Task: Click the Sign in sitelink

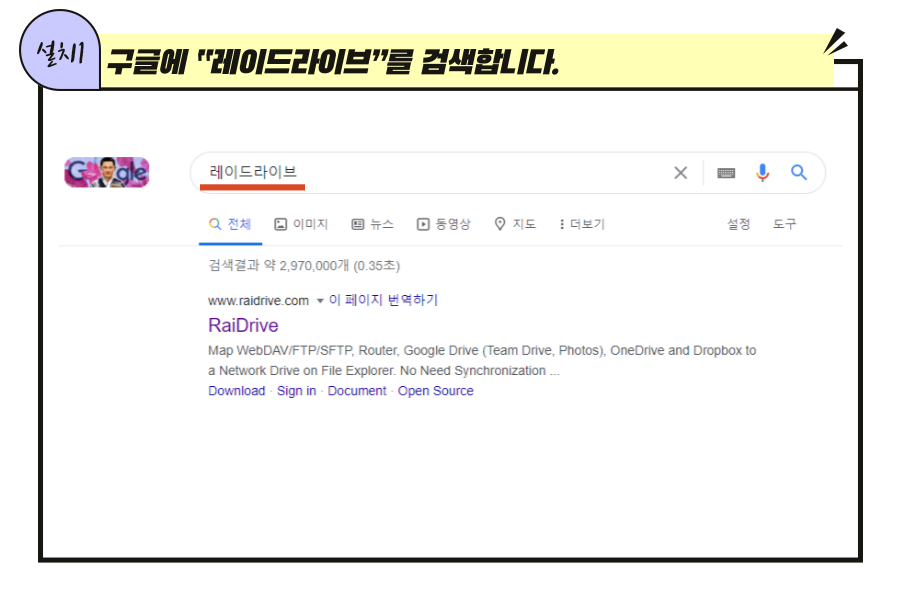Action: pyautogui.click(x=296, y=391)
